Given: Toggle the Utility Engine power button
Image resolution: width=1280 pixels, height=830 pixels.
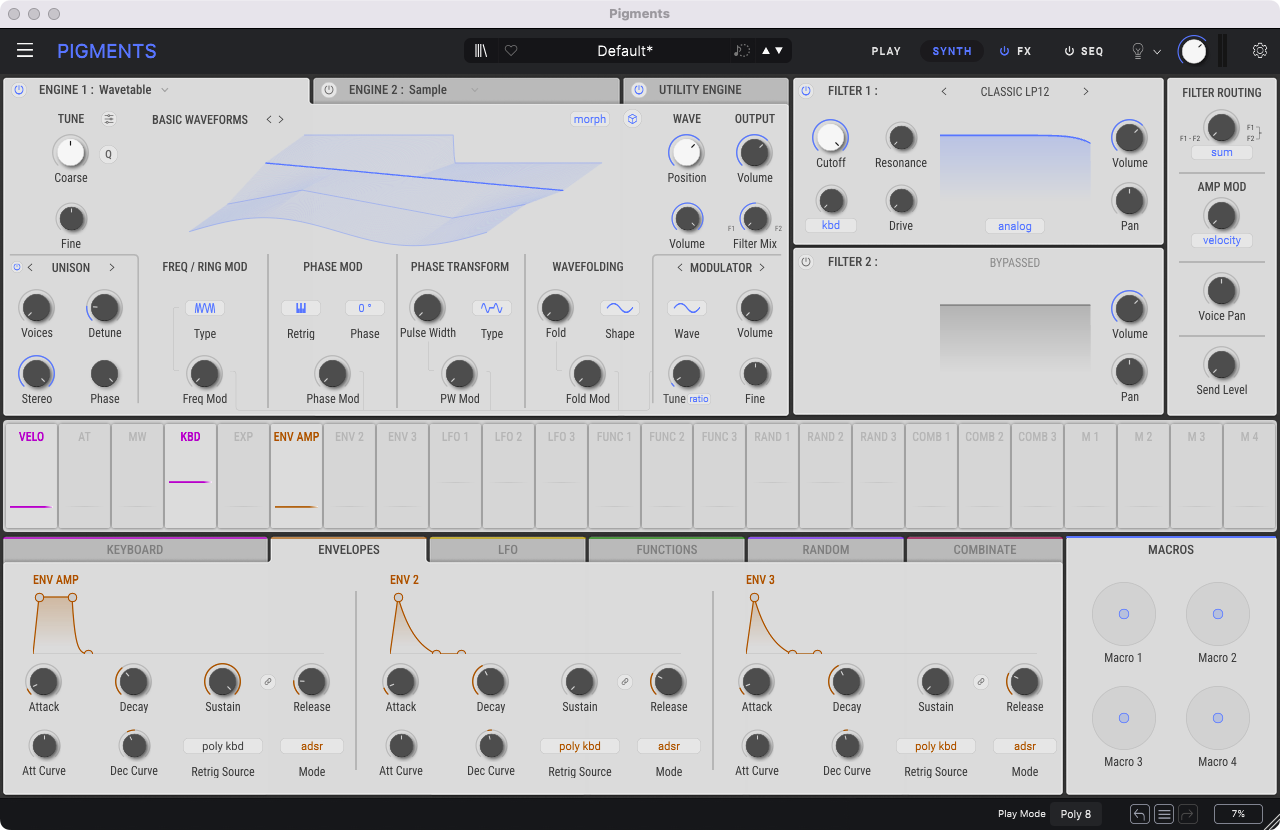Looking at the screenshot, I should click(638, 90).
